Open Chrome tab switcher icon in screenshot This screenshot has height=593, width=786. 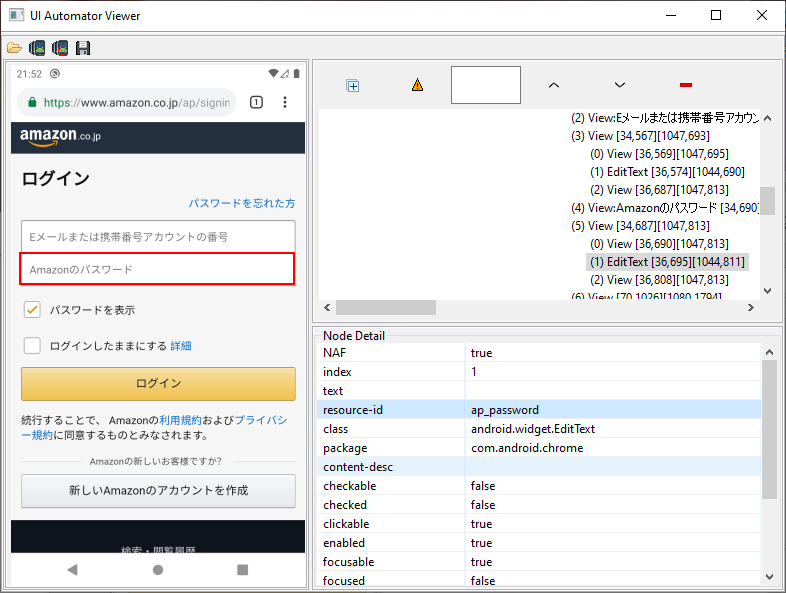tap(256, 102)
